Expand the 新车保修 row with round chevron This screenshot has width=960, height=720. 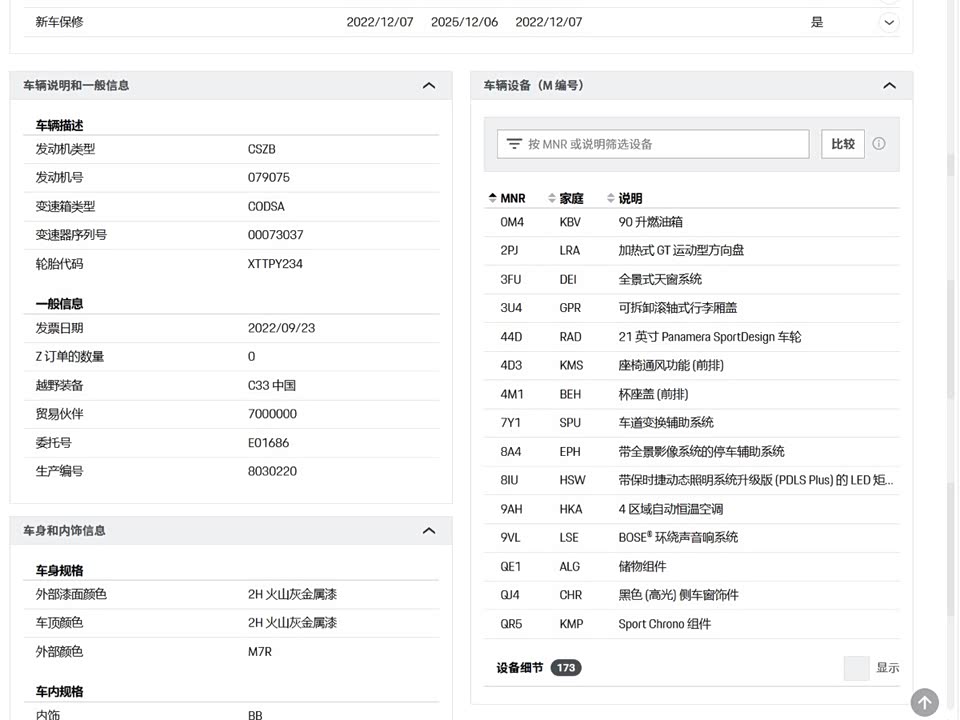pos(889,22)
